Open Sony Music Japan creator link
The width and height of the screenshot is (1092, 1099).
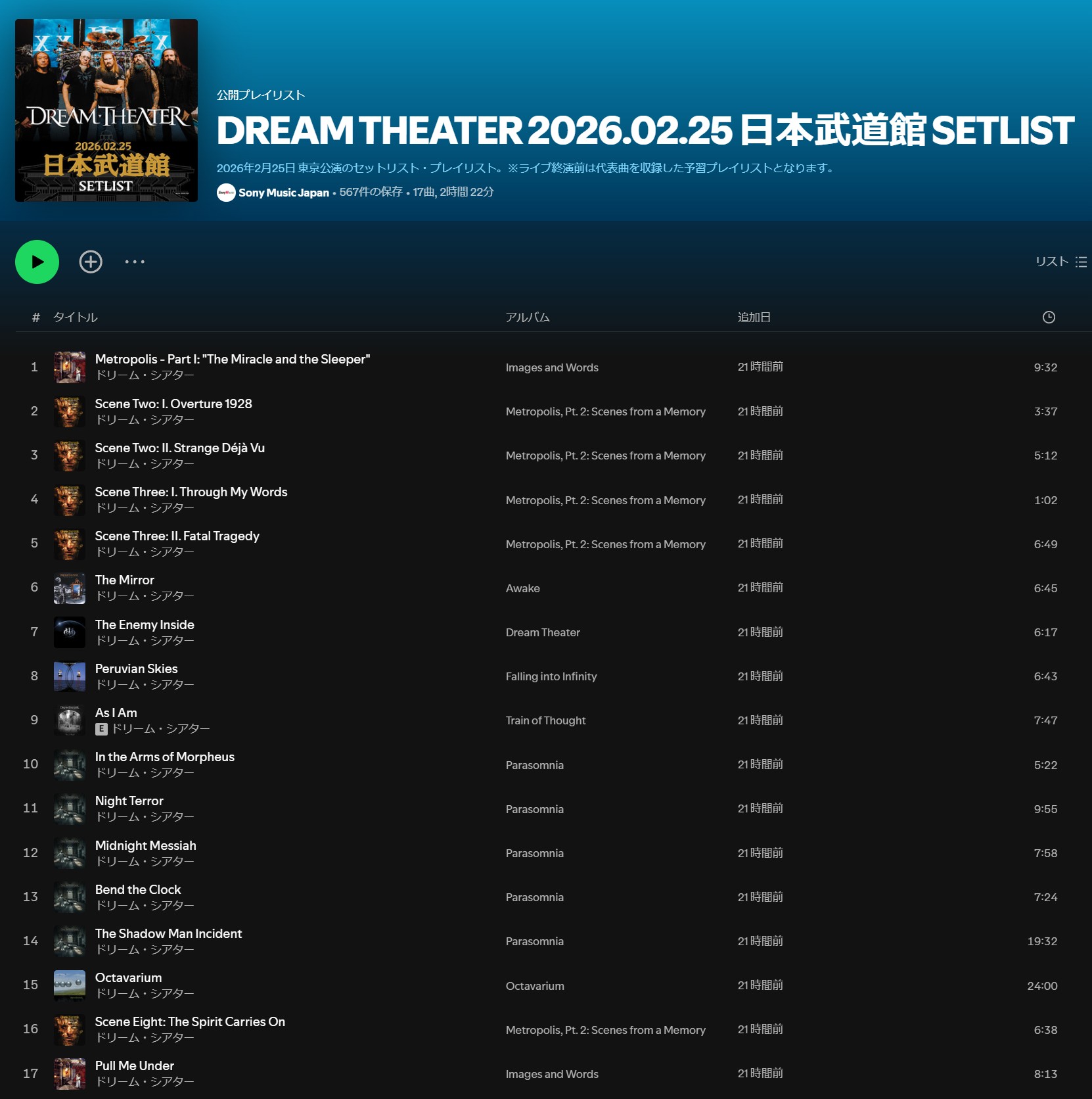tap(284, 193)
